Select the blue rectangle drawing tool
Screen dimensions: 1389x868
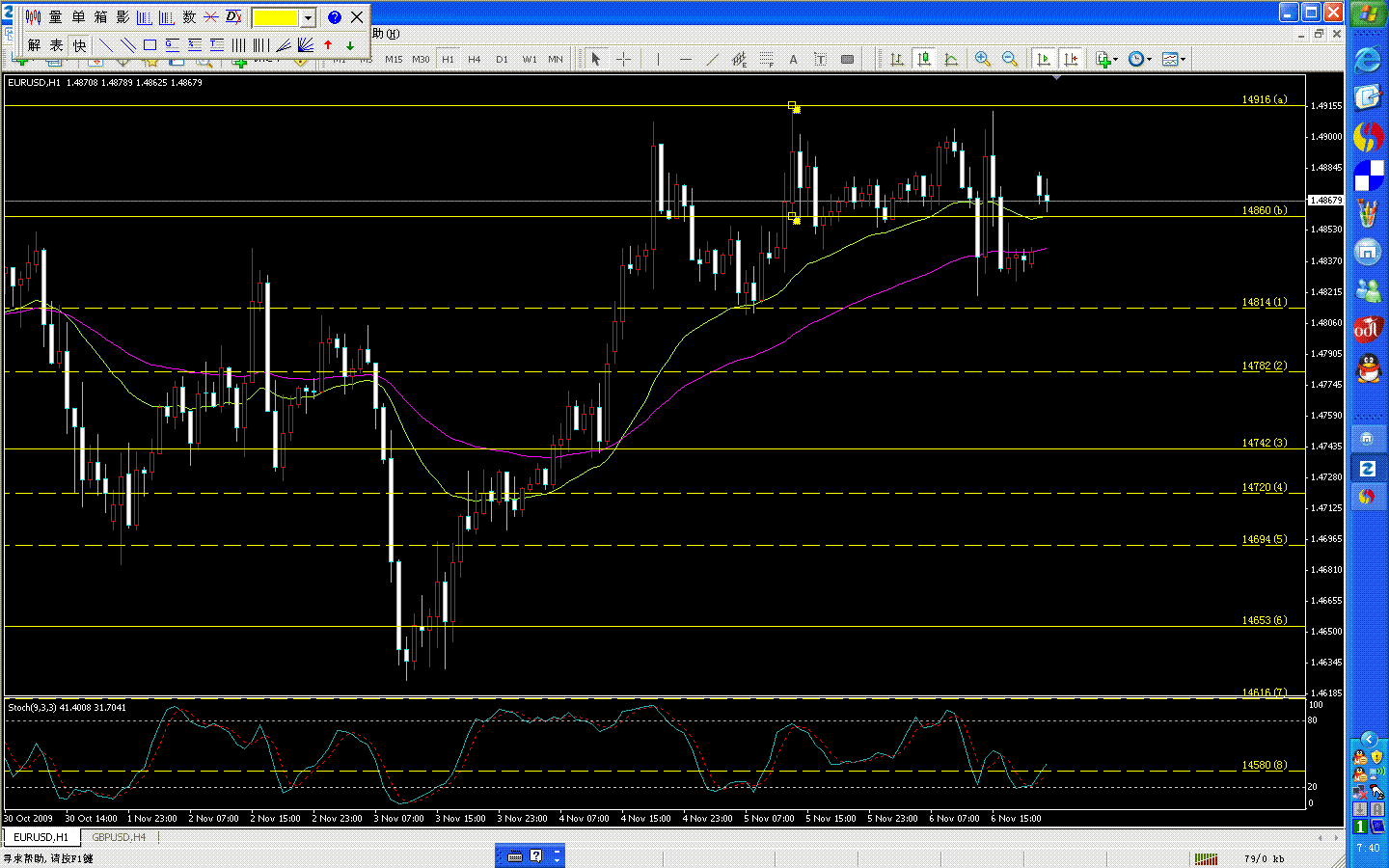150,45
